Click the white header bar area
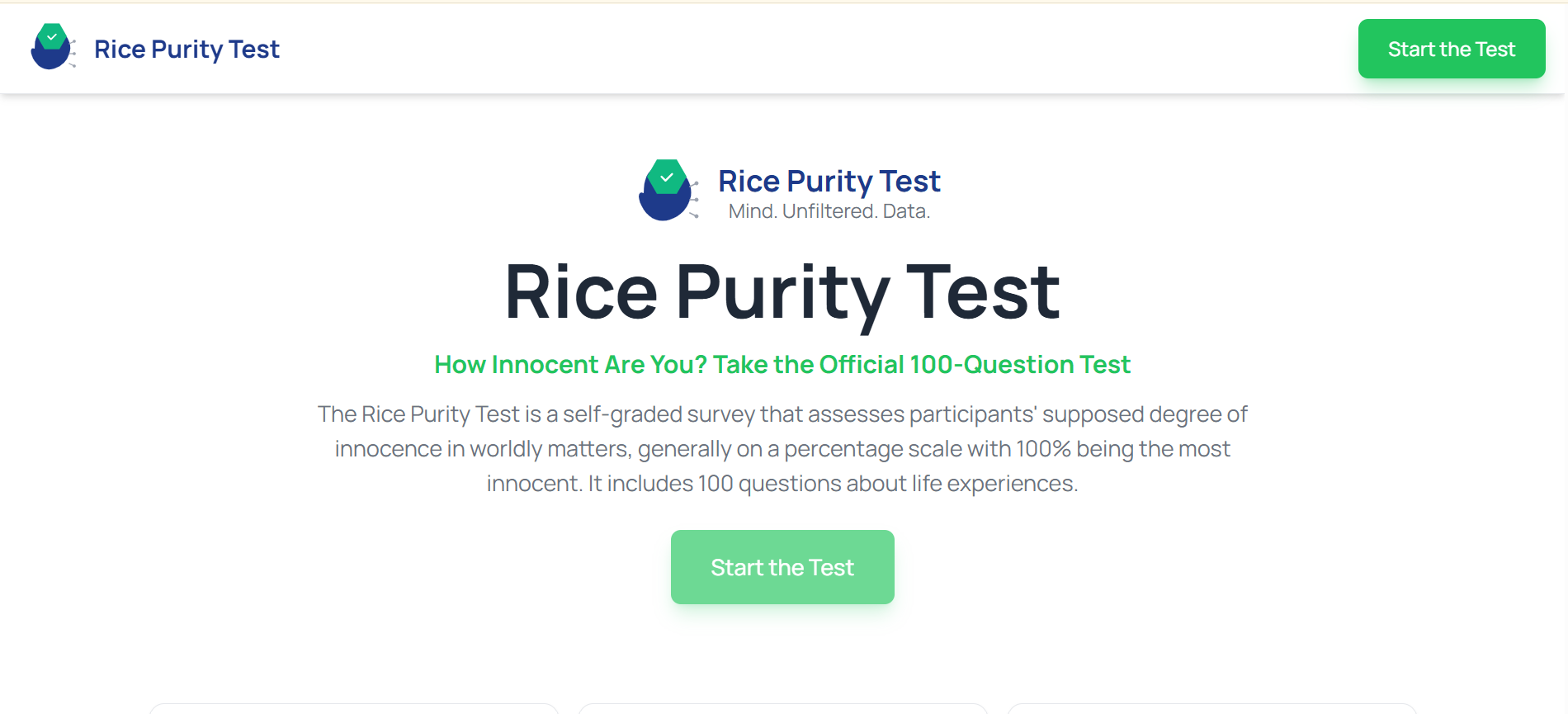This screenshot has height=714, width=1568. [784, 48]
